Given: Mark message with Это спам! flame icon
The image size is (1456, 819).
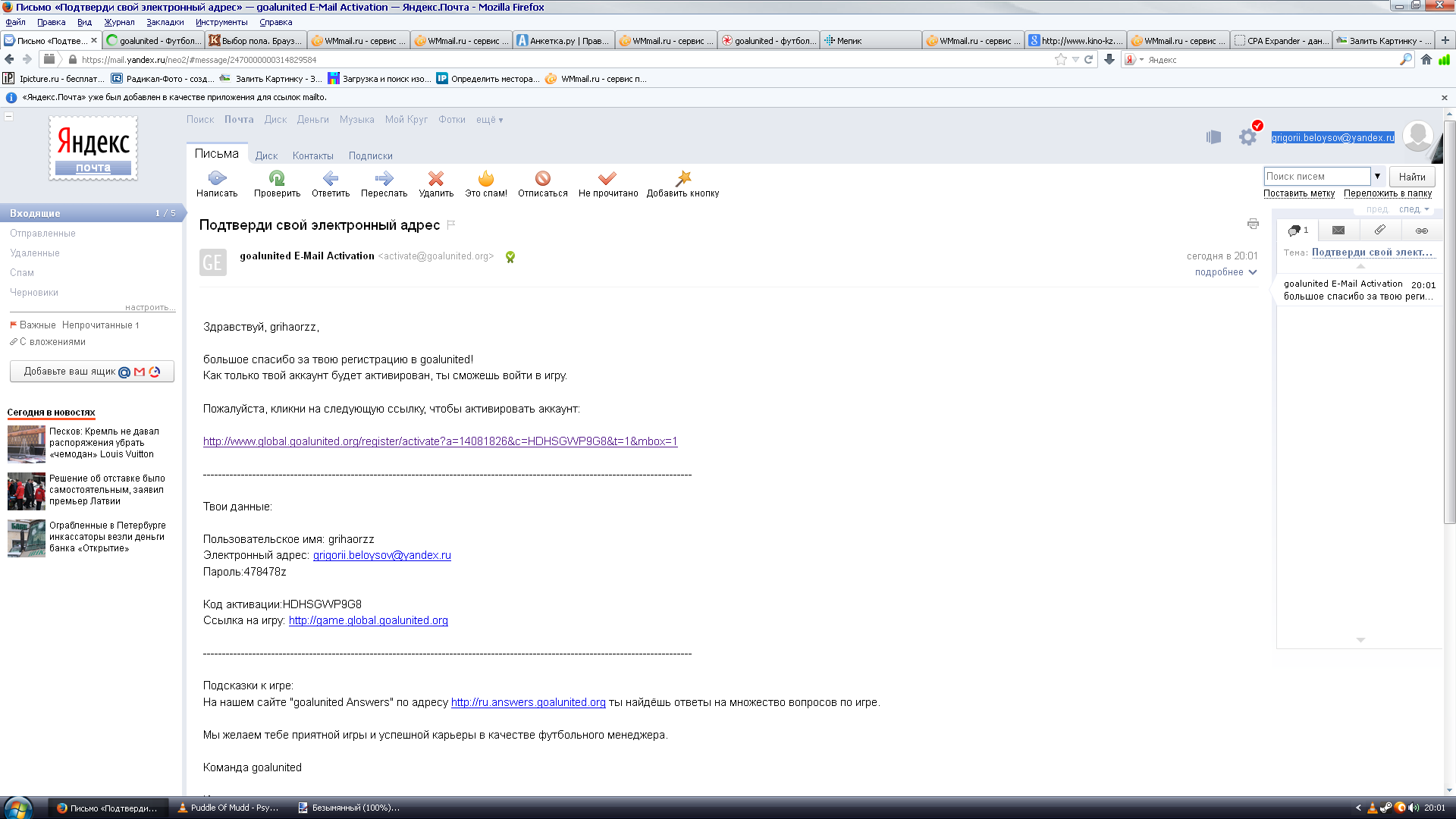Looking at the screenshot, I should coord(486,178).
